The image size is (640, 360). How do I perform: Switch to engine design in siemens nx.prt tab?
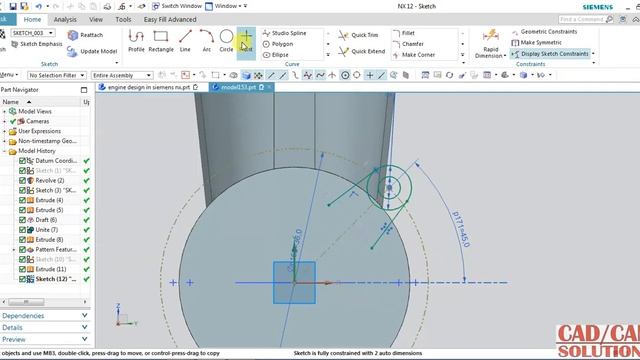149,87
